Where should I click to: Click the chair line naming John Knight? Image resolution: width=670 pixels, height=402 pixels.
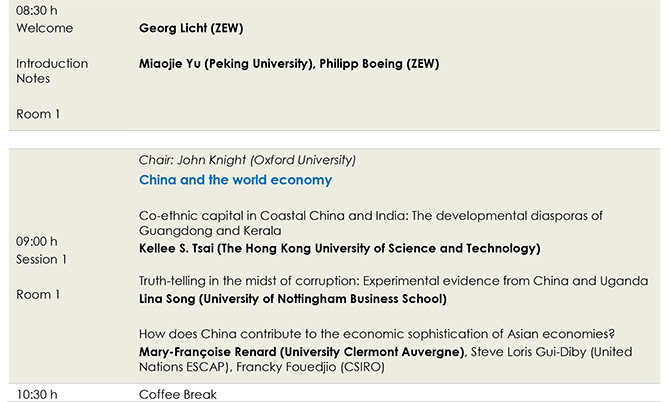pyautogui.click(x=247, y=159)
